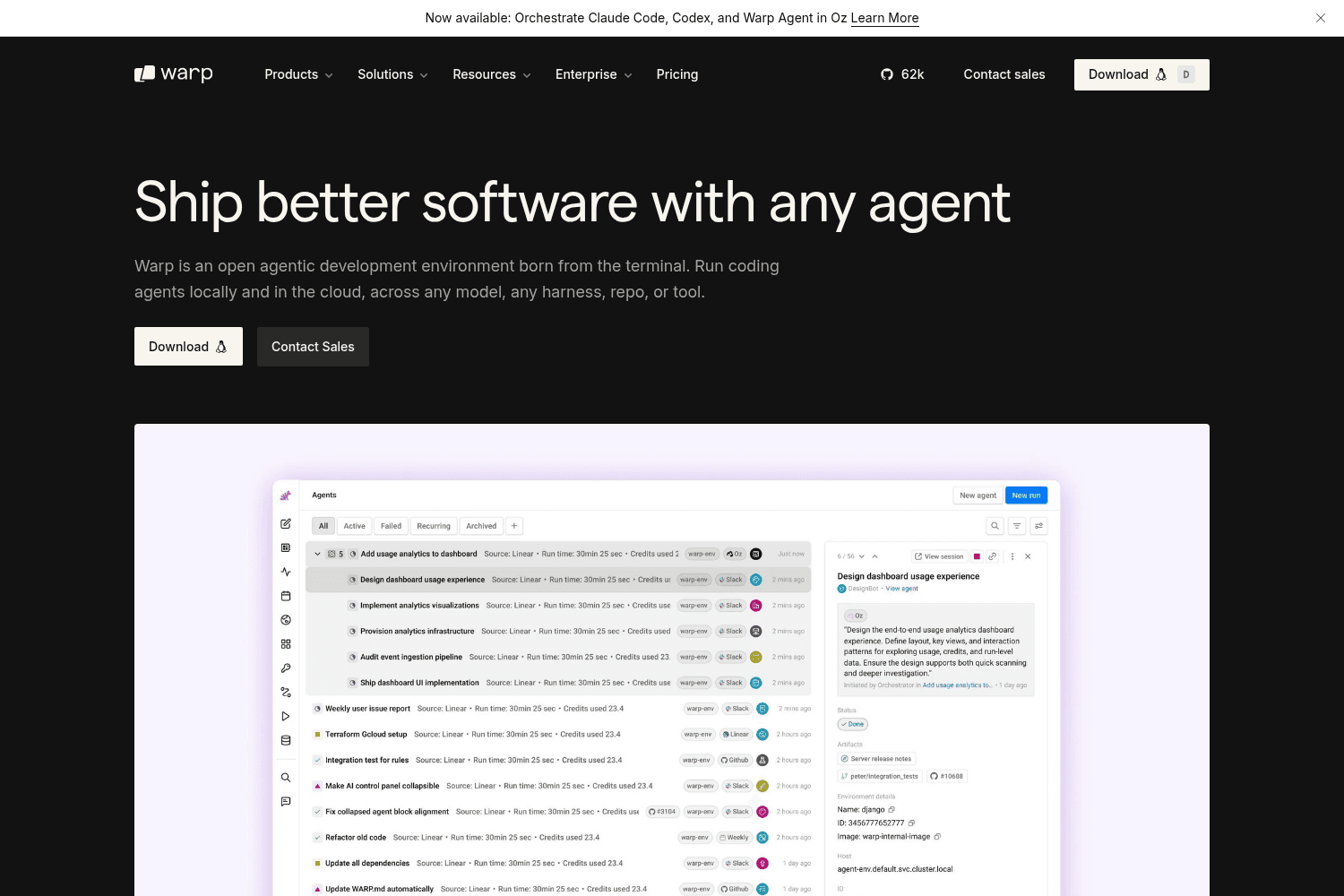Image resolution: width=1344 pixels, height=896 pixels.
Task: Open the filter lines icon in agents toolbar
Action: click(x=1017, y=526)
